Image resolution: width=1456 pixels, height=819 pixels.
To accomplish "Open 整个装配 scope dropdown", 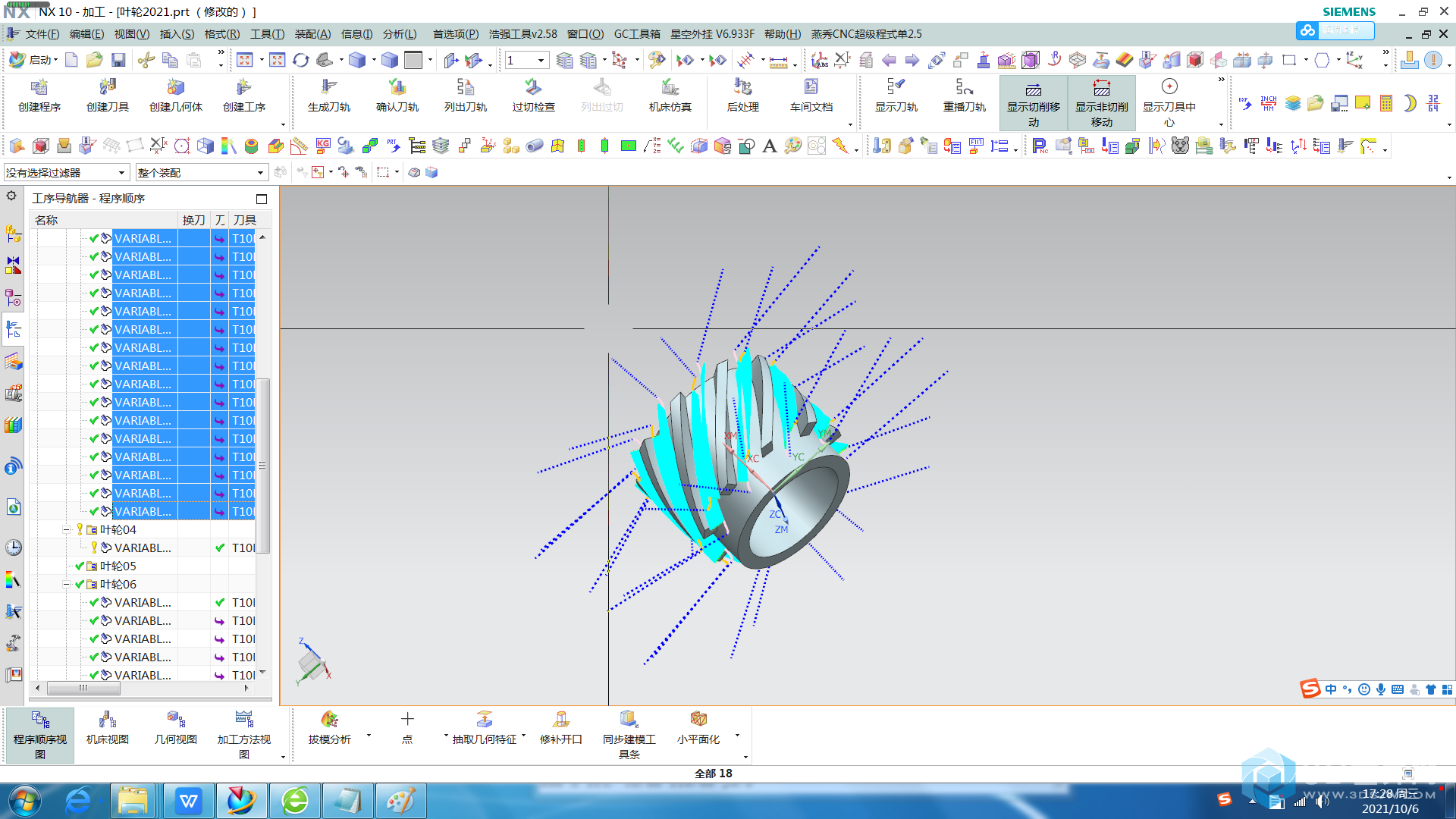I will tap(201, 173).
